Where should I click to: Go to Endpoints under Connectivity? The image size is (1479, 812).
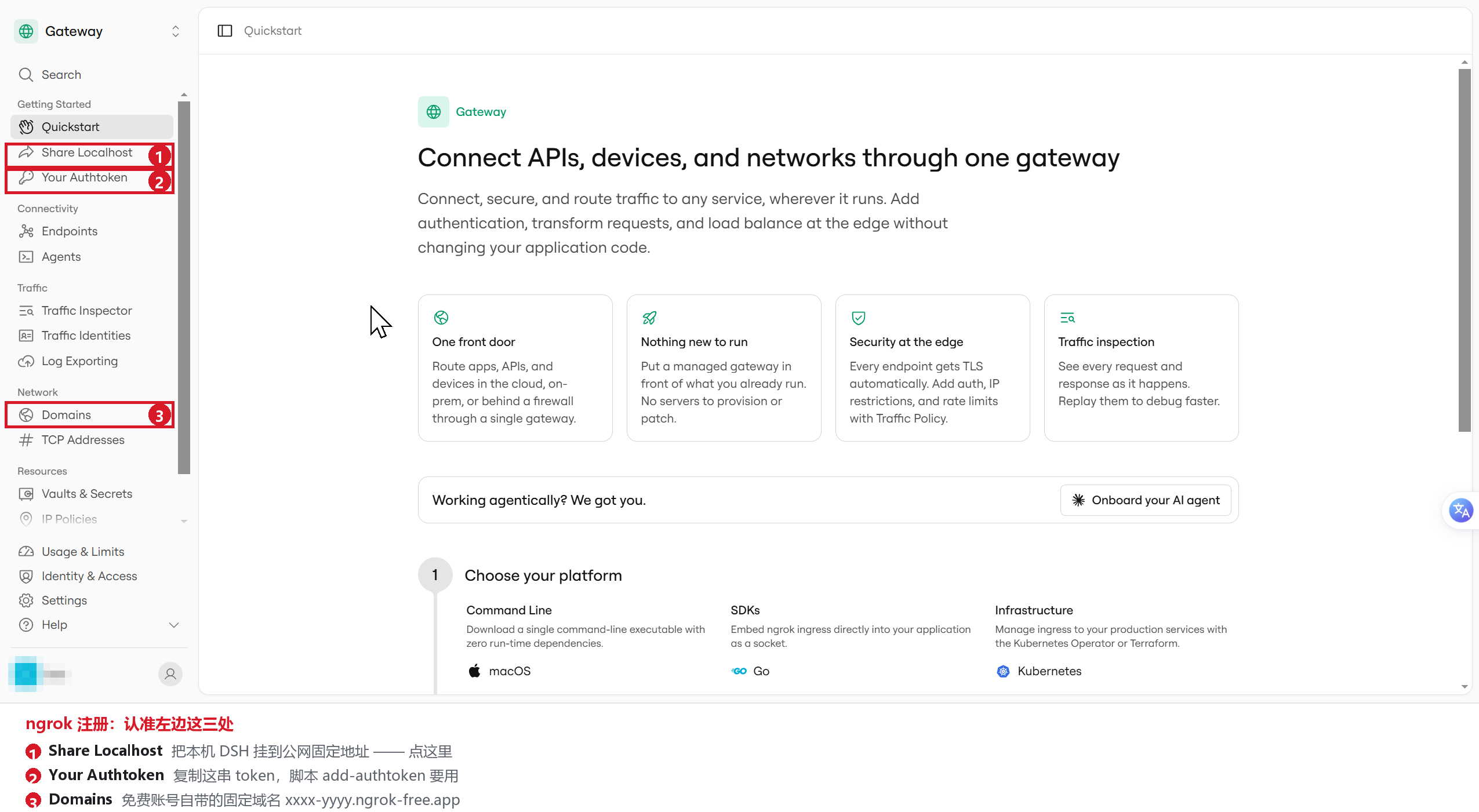coord(92,231)
